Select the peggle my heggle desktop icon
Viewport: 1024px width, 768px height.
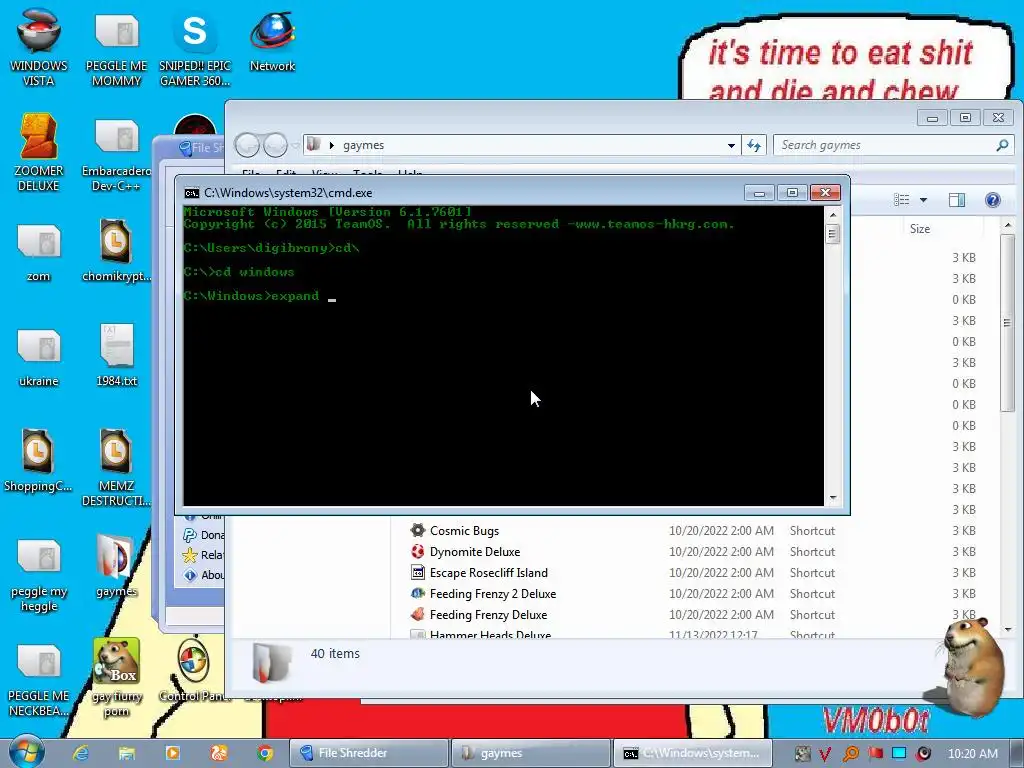39,575
